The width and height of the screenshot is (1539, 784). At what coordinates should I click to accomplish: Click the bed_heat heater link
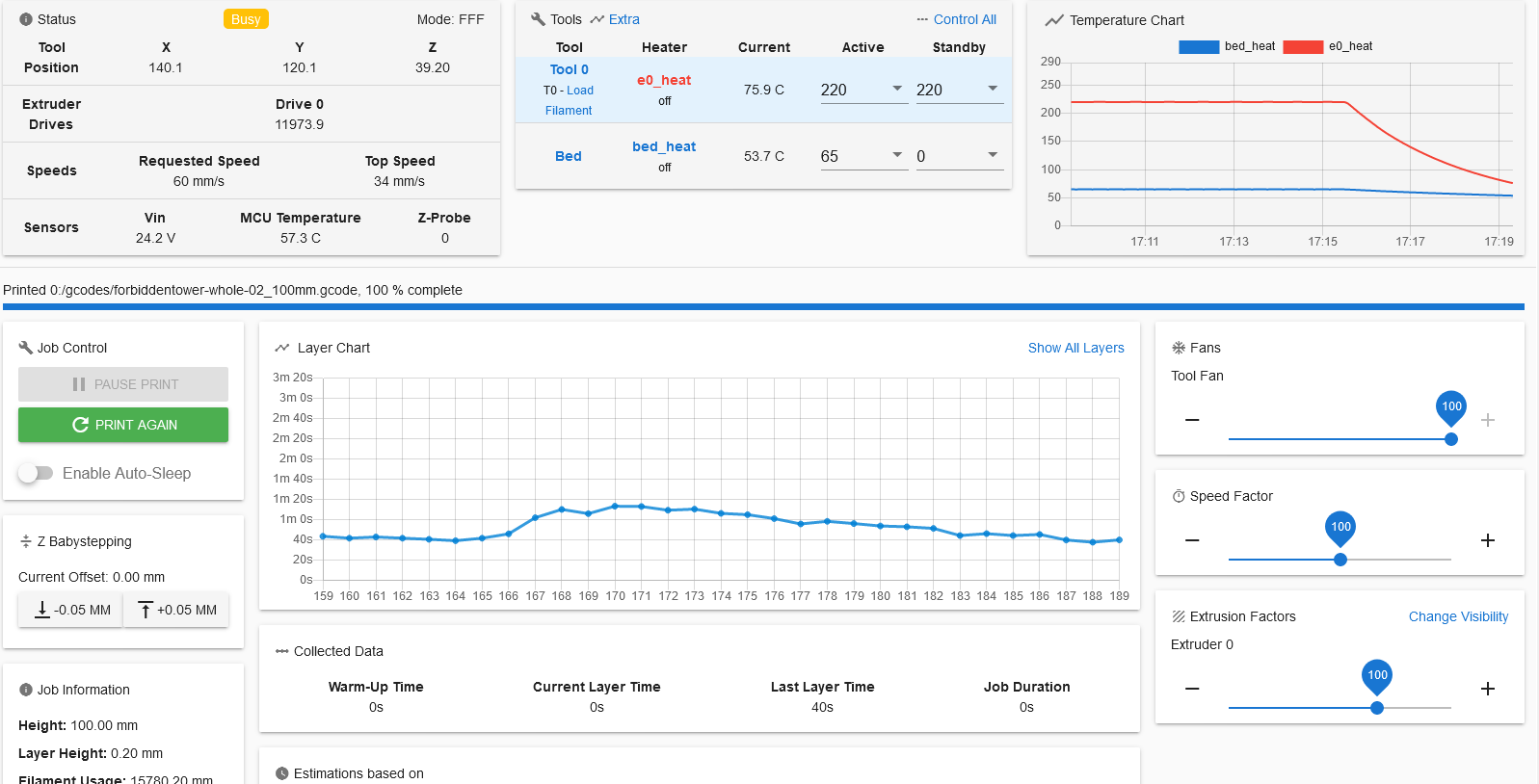[x=664, y=146]
